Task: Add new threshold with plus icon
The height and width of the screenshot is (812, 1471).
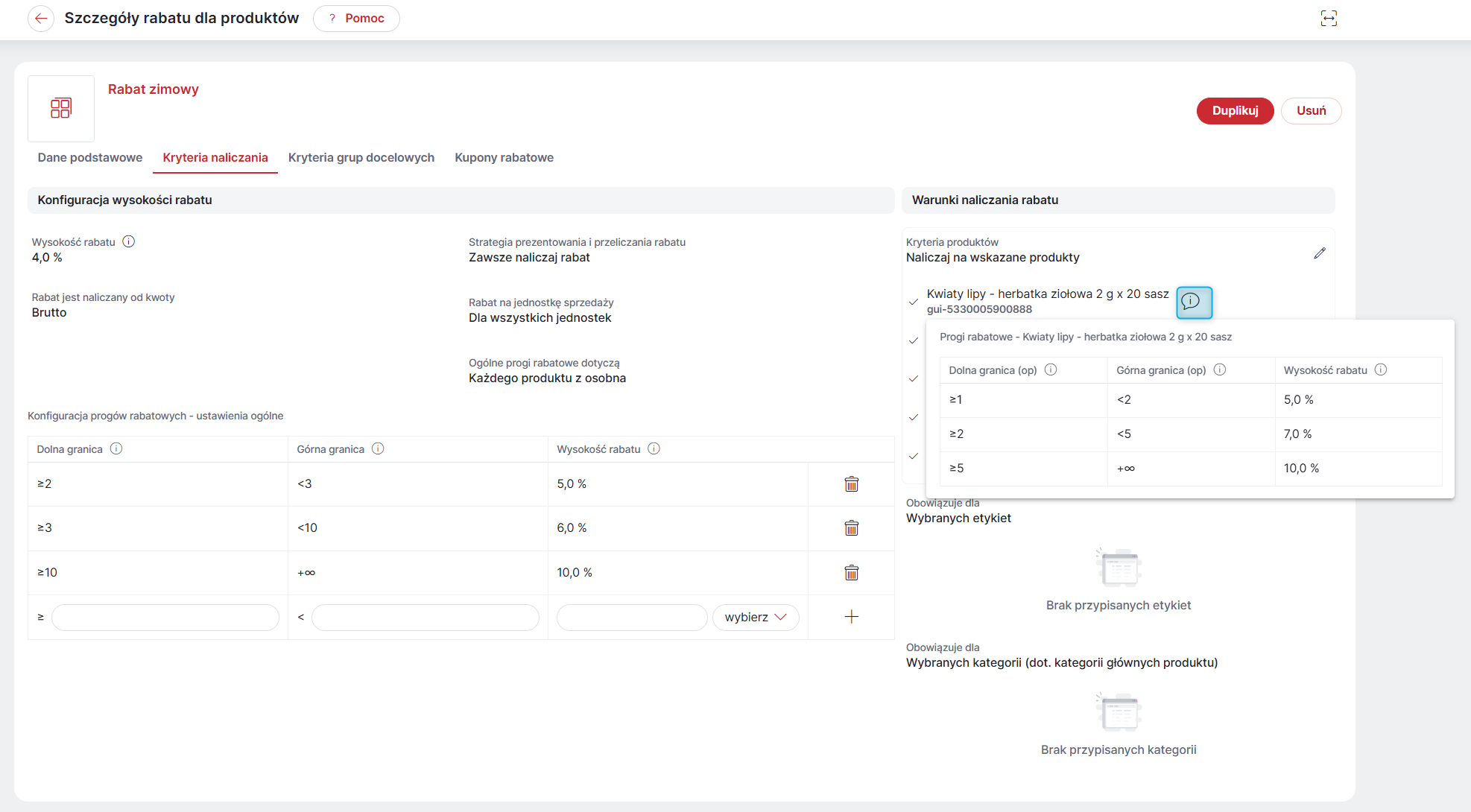Action: point(852,617)
